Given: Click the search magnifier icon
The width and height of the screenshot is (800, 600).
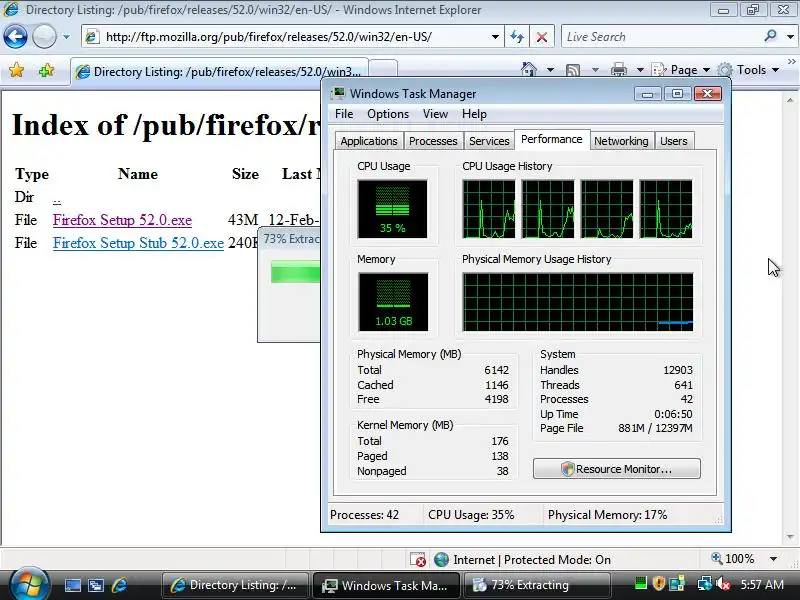Looking at the screenshot, I should 770,36.
